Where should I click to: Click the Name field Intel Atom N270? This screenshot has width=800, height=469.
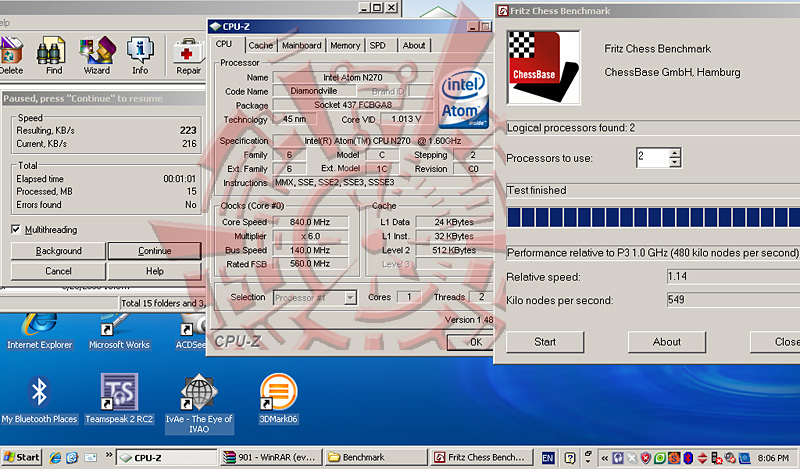(x=353, y=78)
